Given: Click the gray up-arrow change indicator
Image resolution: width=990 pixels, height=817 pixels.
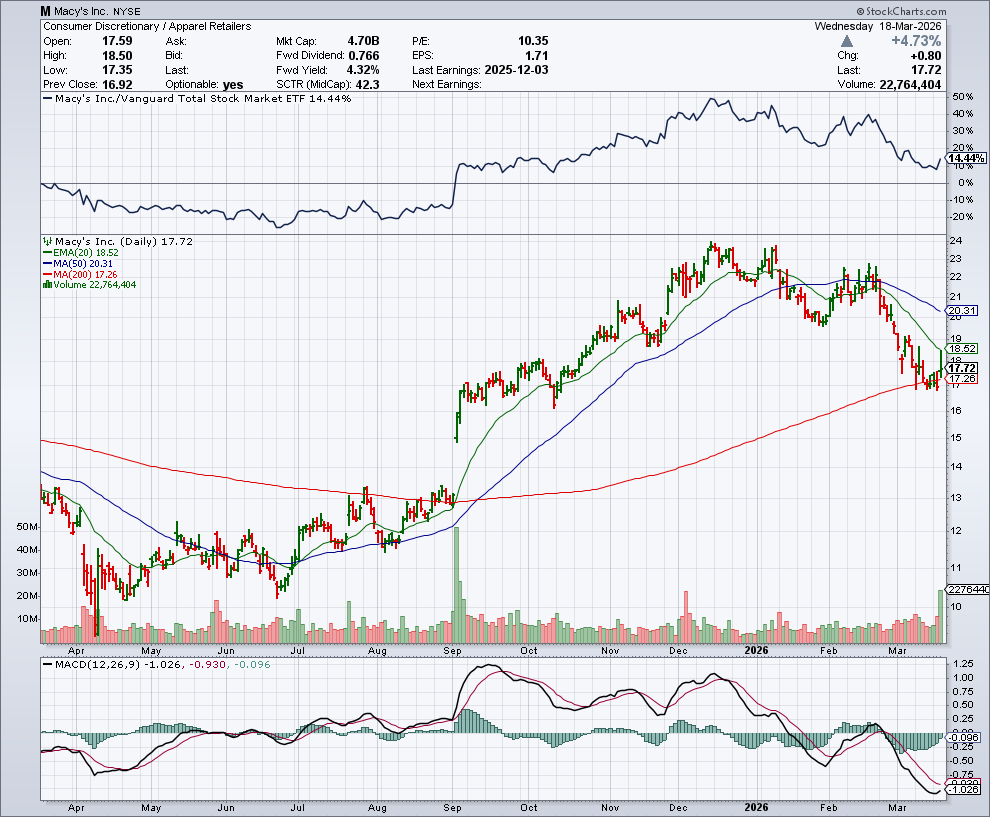Looking at the screenshot, I should pyautogui.click(x=847, y=41).
